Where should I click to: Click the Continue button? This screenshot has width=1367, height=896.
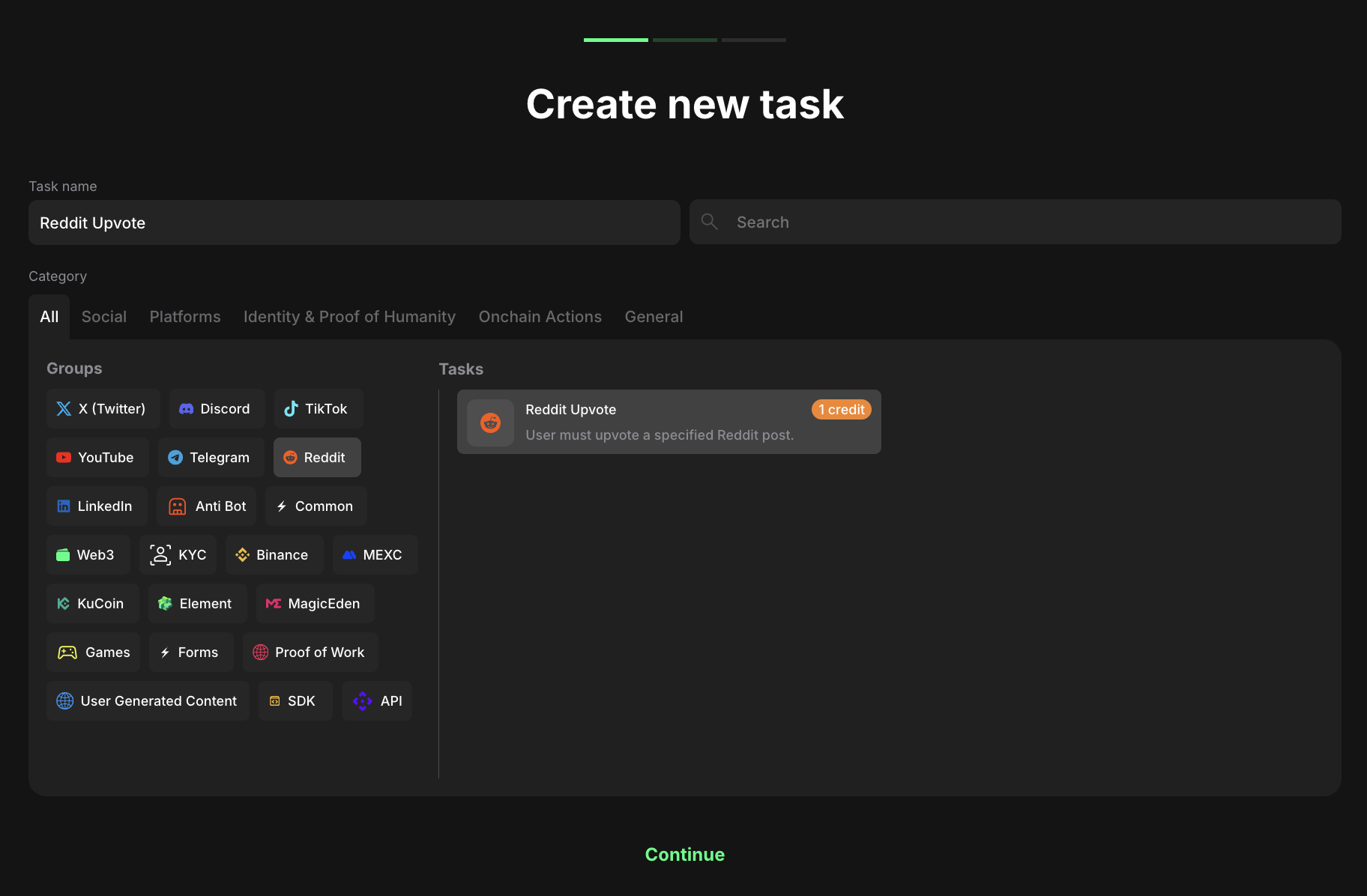coord(685,855)
